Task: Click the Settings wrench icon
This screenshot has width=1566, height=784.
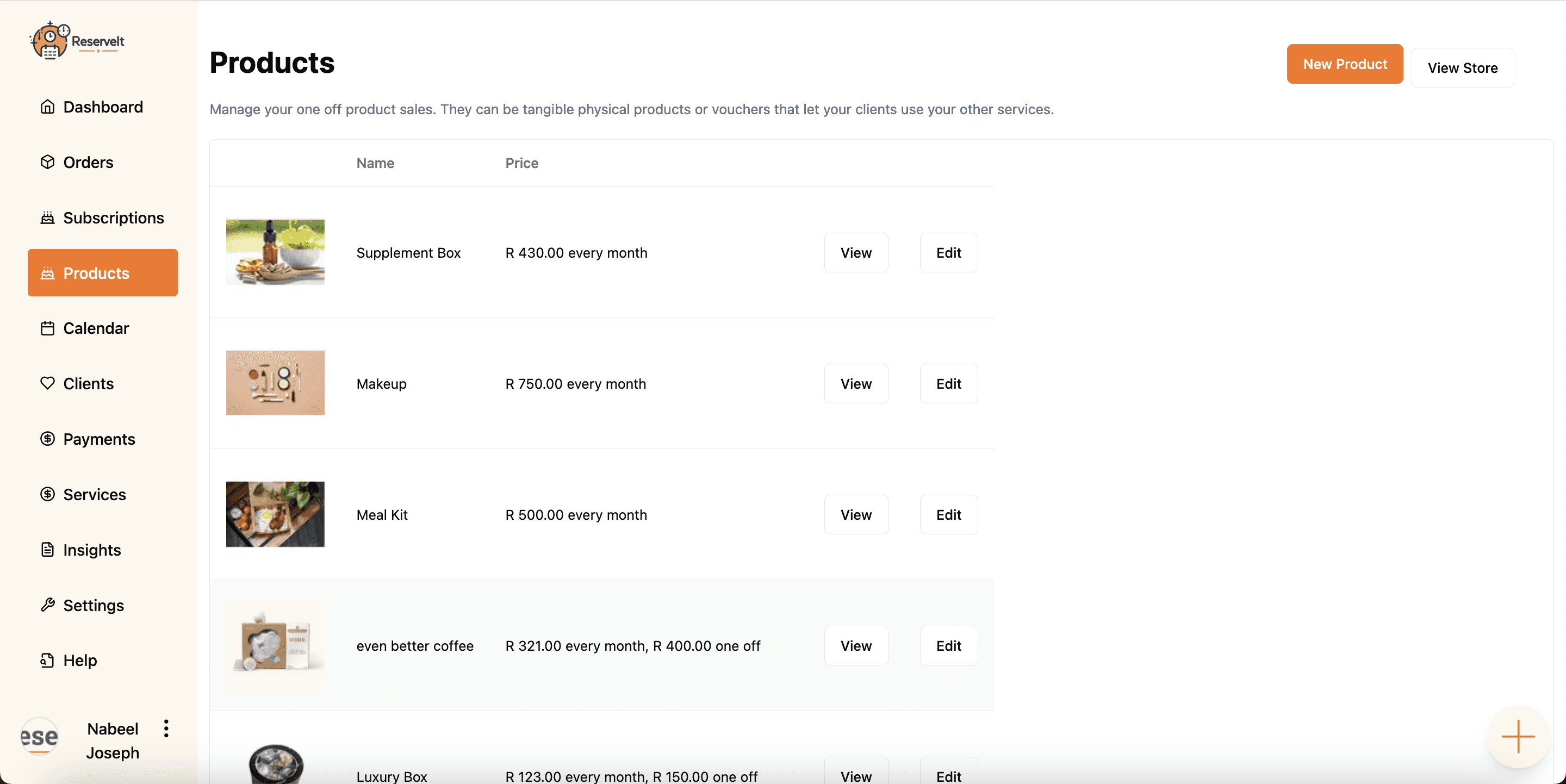Action: coord(47,605)
